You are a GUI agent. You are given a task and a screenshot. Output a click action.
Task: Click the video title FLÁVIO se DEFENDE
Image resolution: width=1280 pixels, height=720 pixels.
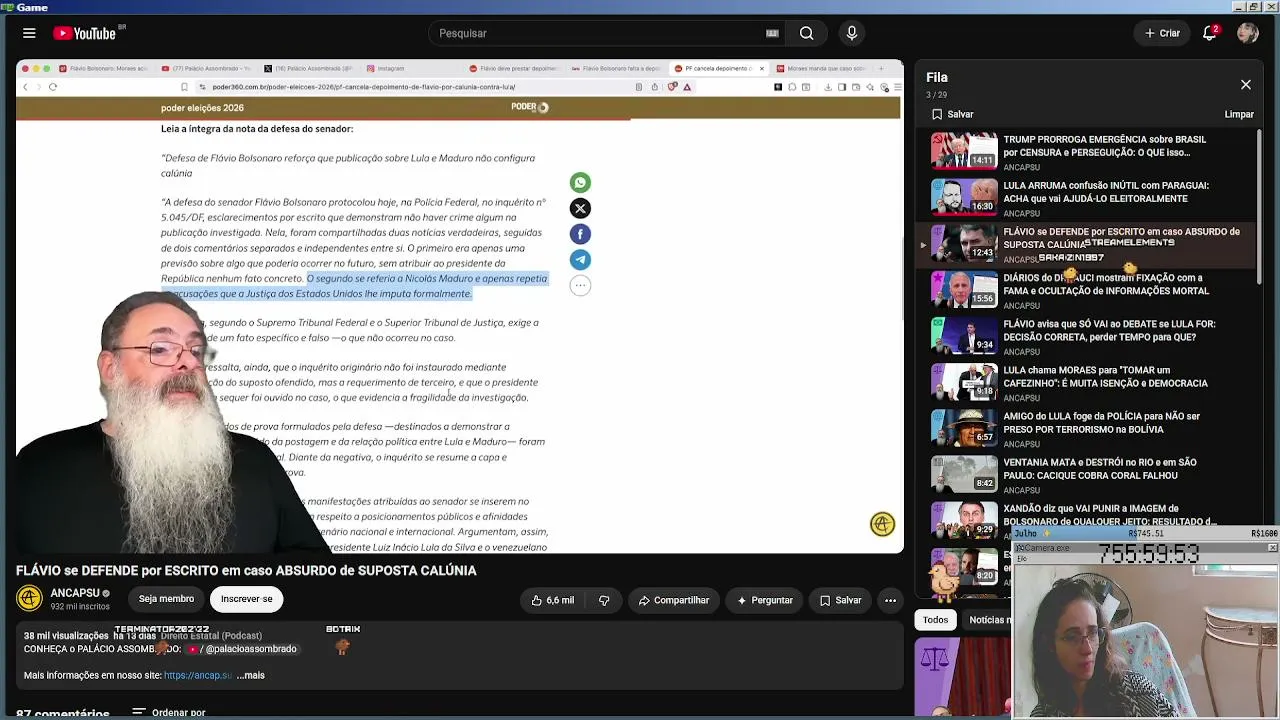[x=246, y=570]
